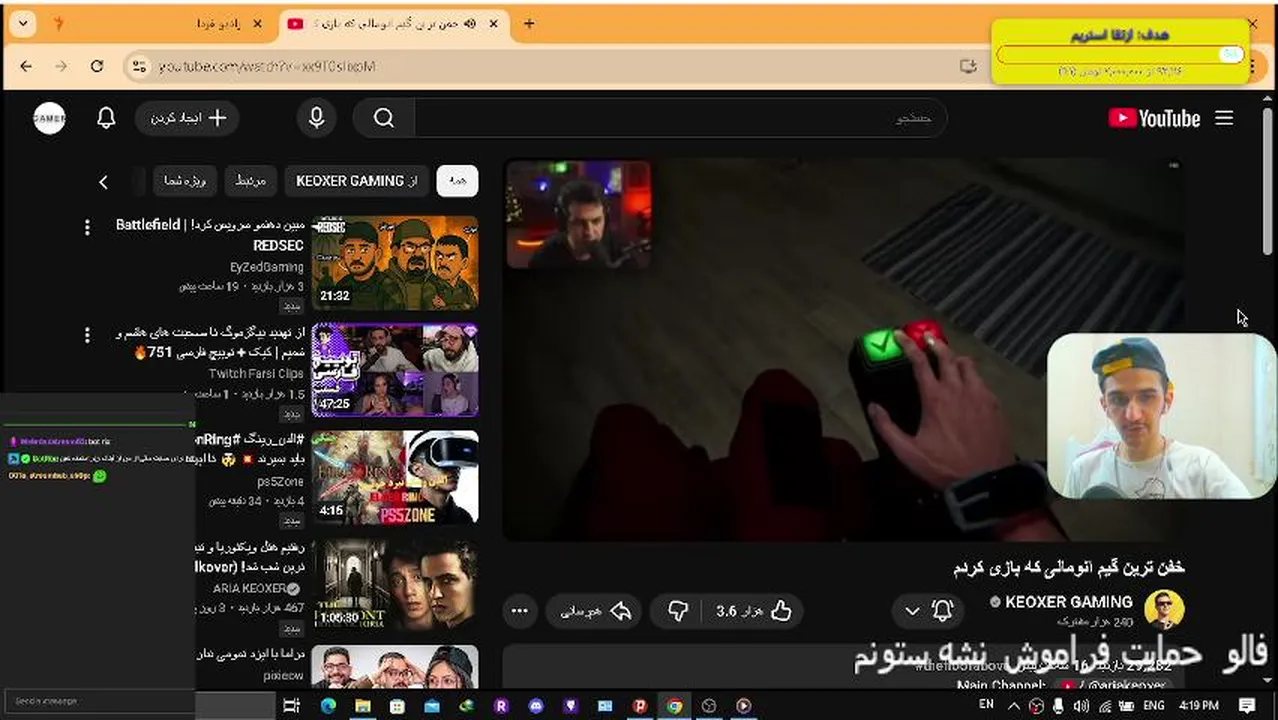This screenshot has width=1278, height=720.
Task: Open Battlefield REDSEC video title
Action: 210,234
